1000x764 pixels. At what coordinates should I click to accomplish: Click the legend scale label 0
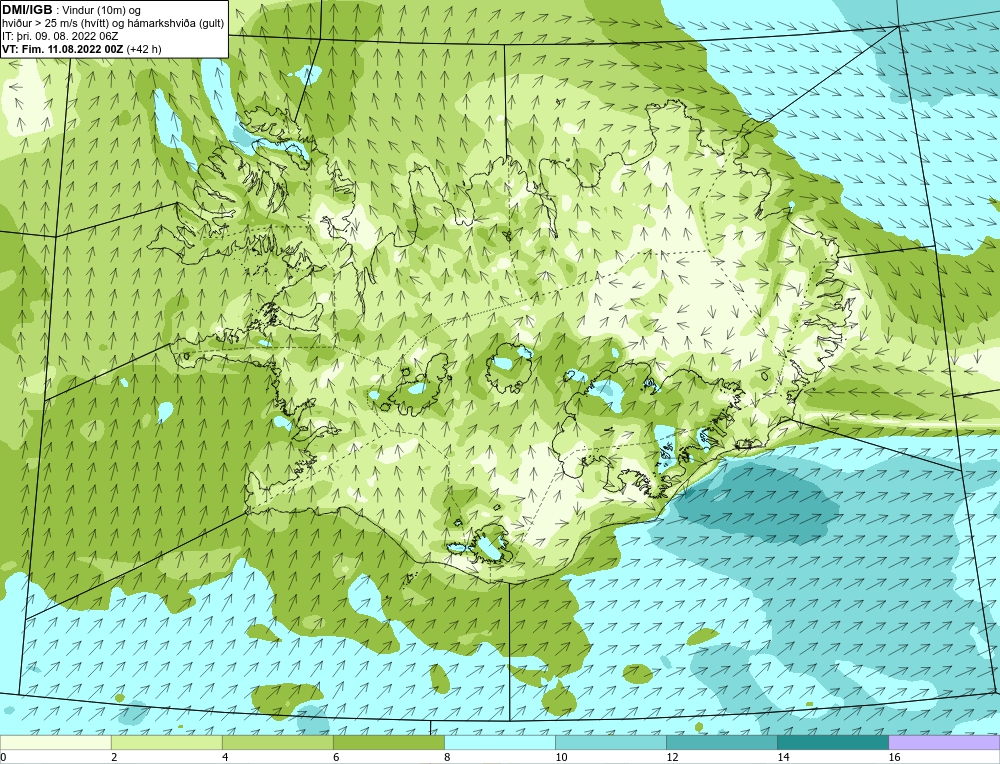pos(3,757)
